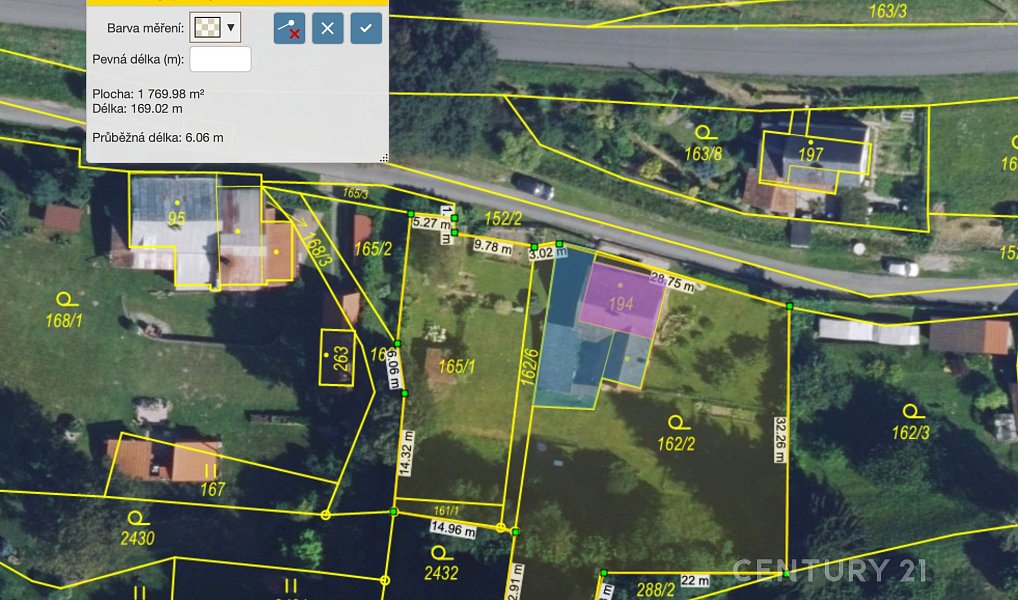The height and width of the screenshot is (600, 1018).
Task: Click the land-use symbol above parcel 162/3
Action: (x=912, y=411)
